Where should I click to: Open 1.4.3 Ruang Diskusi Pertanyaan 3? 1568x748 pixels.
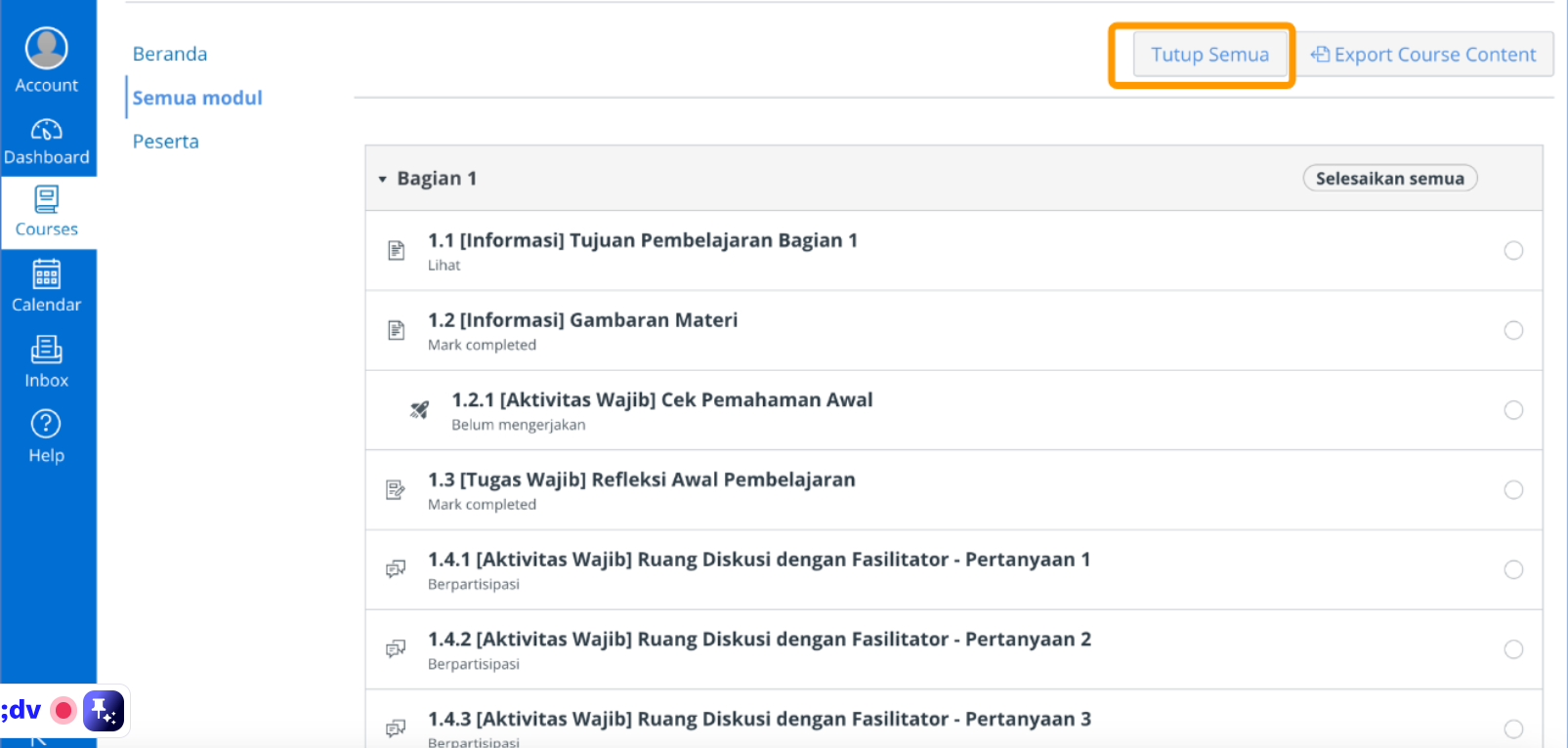tap(759, 720)
